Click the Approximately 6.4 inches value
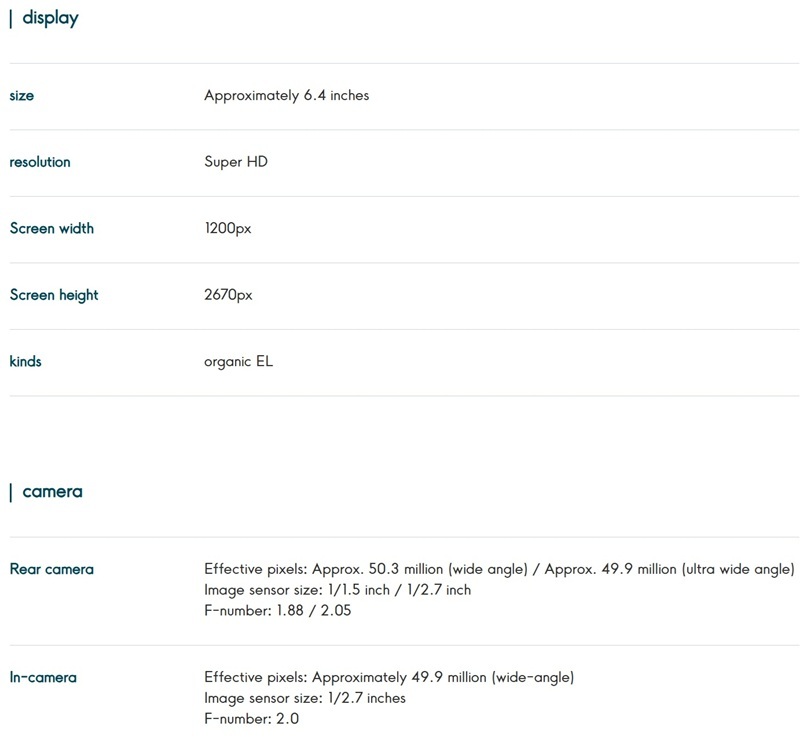 pyautogui.click(x=286, y=95)
